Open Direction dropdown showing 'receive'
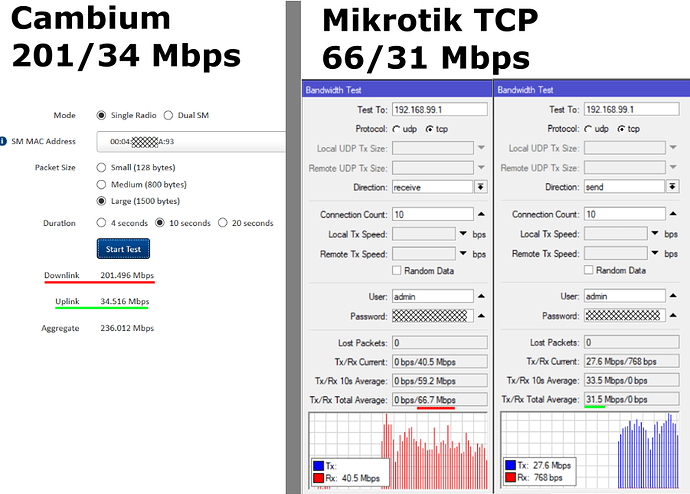This screenshot has height=494, width=690. [x=480, y=187]
